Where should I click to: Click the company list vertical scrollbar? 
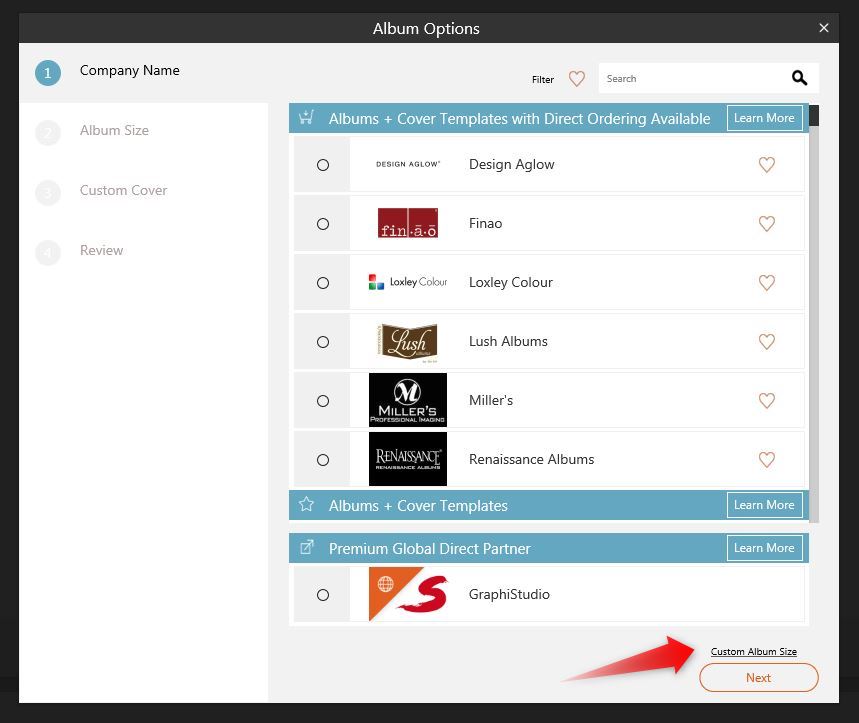pyautogui.click(x=814, y=313)
